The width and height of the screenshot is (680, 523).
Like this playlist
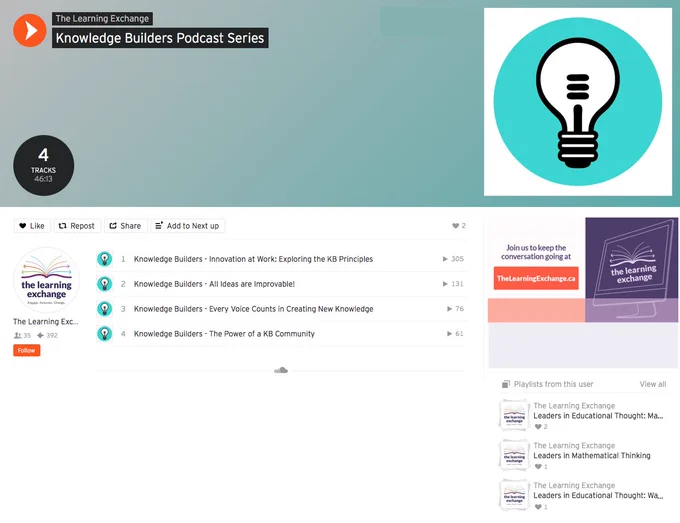click(32, 226)
